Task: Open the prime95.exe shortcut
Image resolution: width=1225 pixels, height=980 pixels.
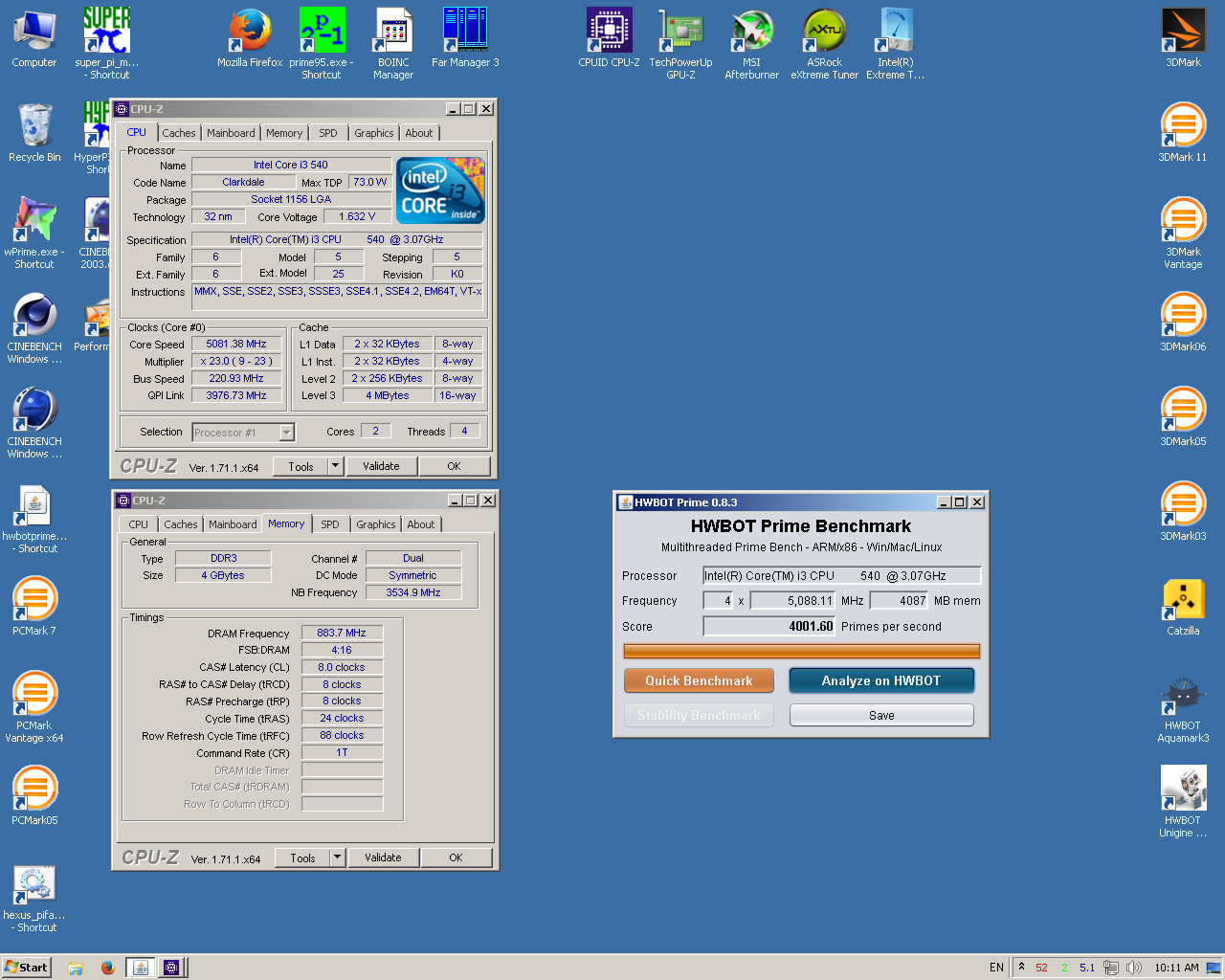Action: click(x=322, y=42)
